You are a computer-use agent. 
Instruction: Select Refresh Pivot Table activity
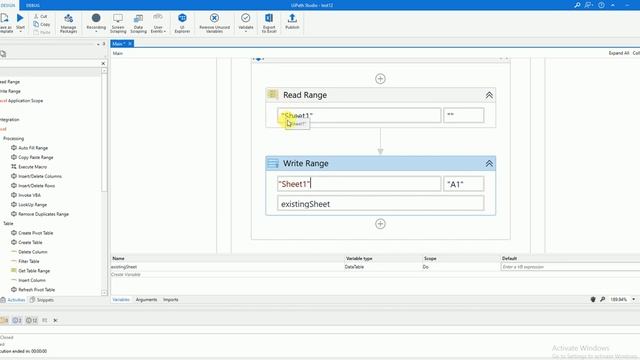(x=33, y=289)
